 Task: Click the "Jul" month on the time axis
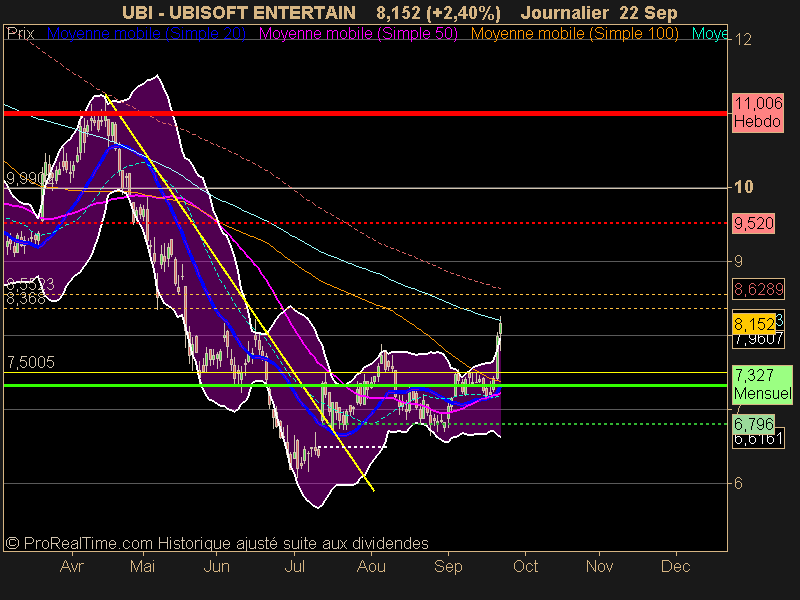[294, 566]
